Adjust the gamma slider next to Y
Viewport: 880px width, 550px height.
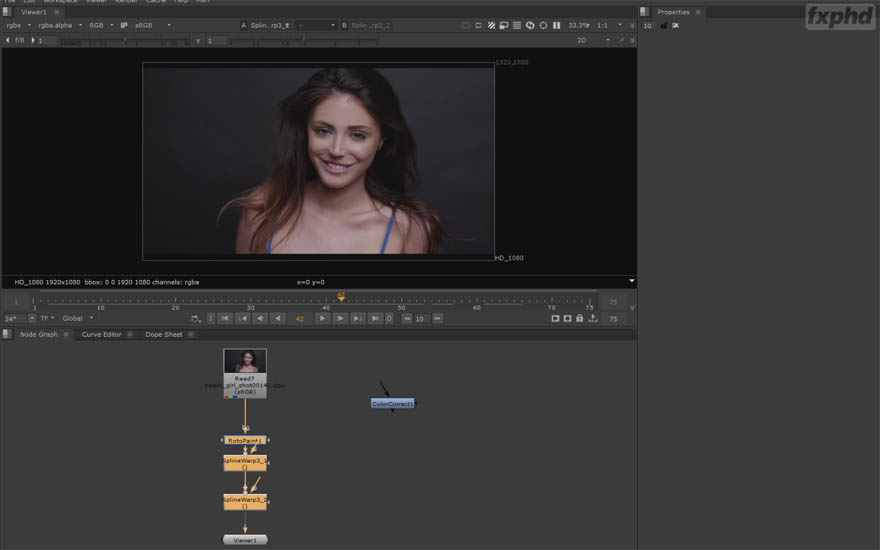[304, 42]
